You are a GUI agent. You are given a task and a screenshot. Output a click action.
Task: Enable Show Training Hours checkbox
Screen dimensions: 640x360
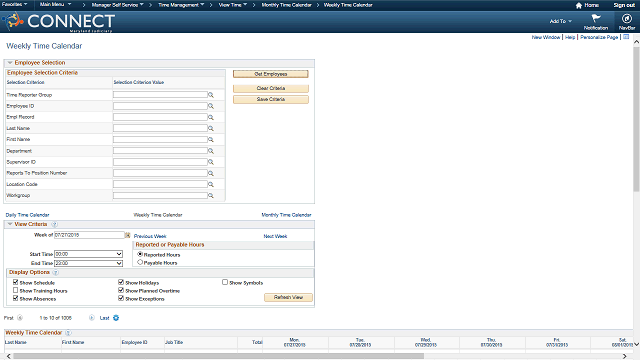(x=16, y=290)
